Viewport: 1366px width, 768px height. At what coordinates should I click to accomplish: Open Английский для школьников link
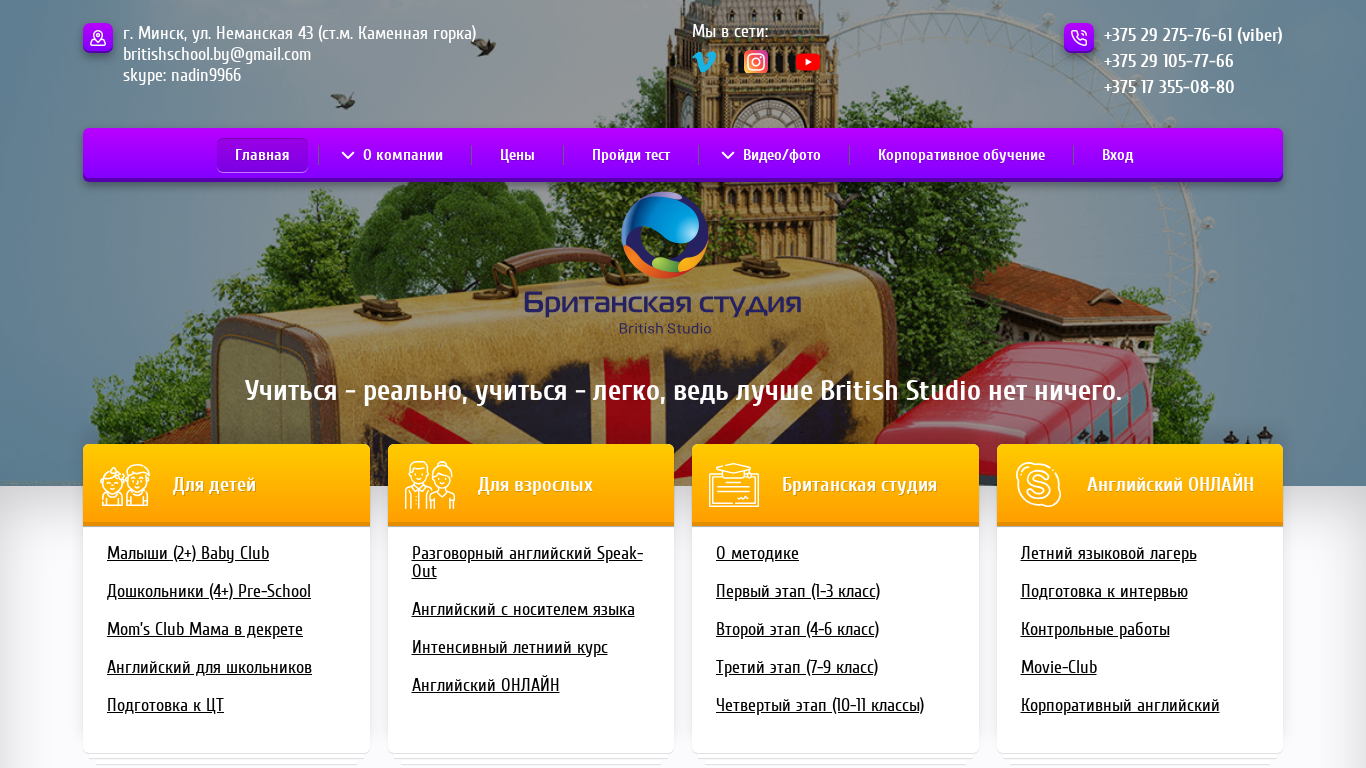(209, 667)
